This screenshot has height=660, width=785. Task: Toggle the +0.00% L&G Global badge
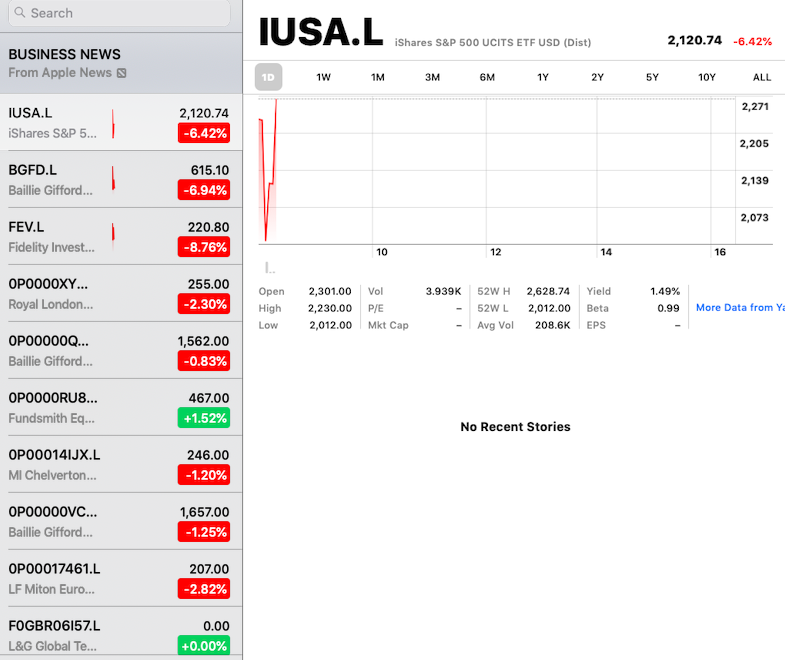pyautogui.click(x=204, y=645)
